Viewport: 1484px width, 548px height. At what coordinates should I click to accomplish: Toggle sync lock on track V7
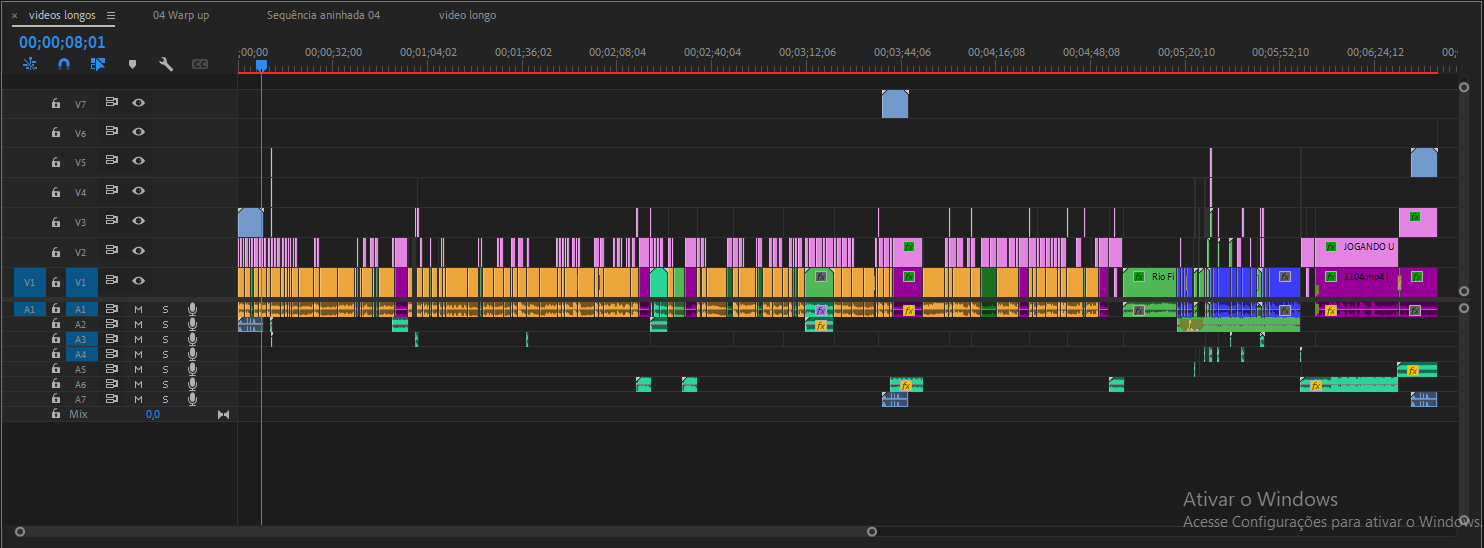112,103
